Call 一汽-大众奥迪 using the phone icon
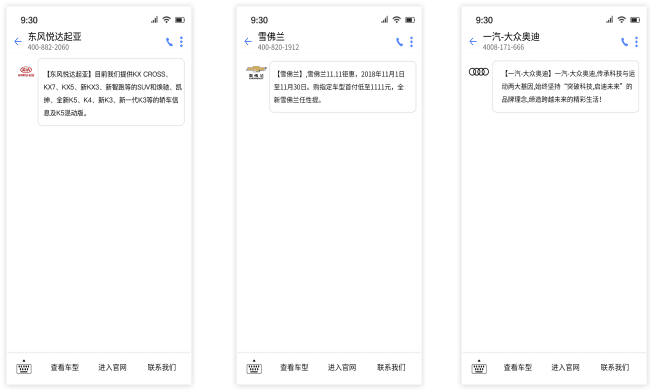The height and width of the screenshot is (392, 653). click(624, 42)
